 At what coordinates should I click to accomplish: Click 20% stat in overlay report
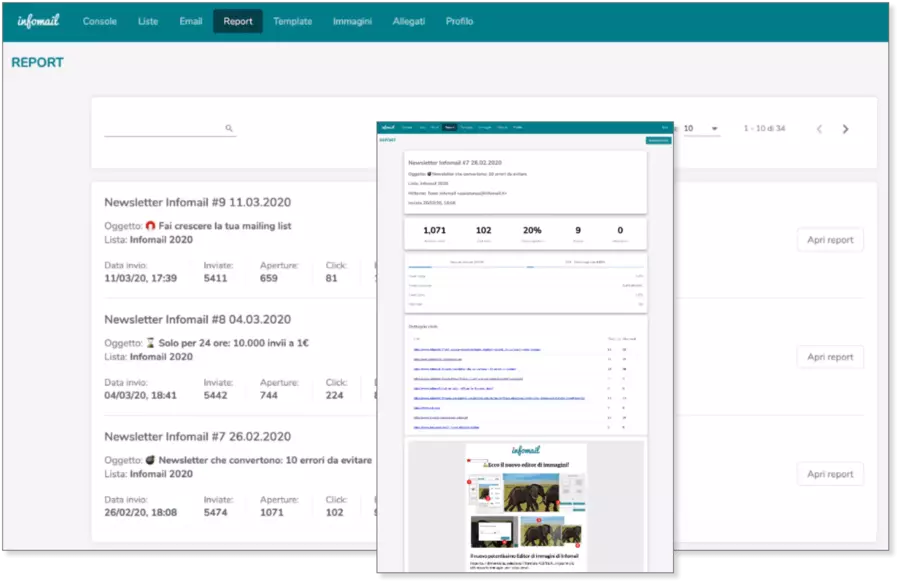point(532,230)
